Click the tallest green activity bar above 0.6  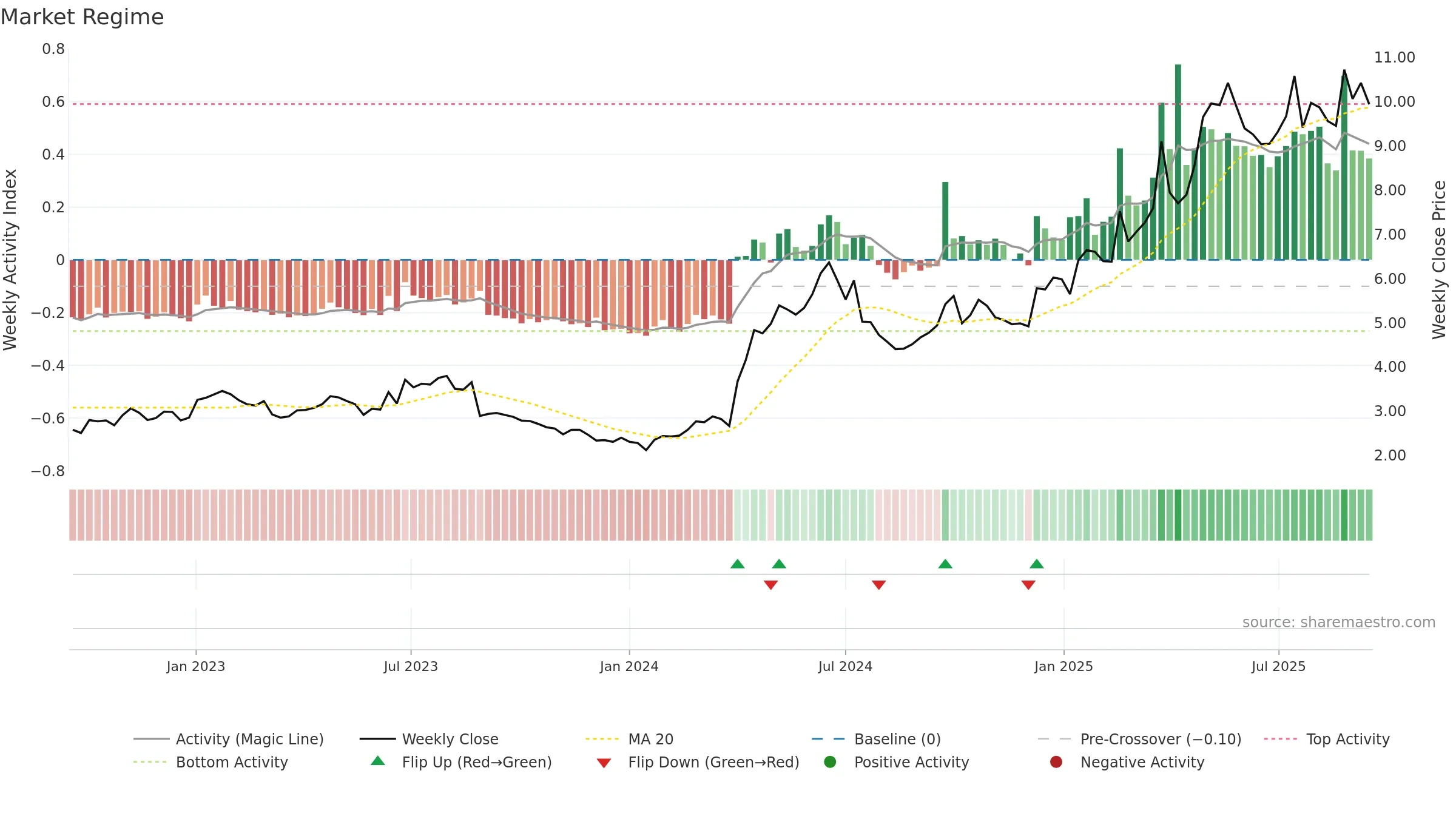1178,162
